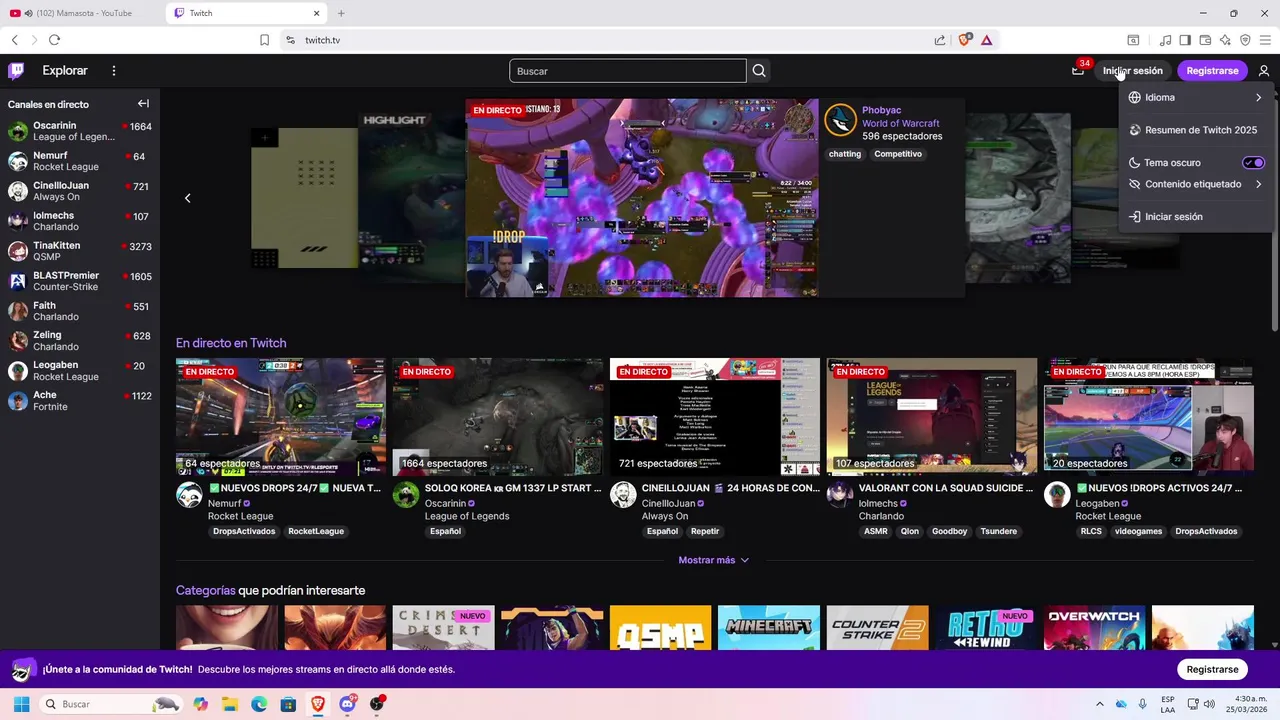Viewport: 1280px width, 720px height.
Task: Open the featured Phobyac stream player
Action: click(x=642, y=198)
